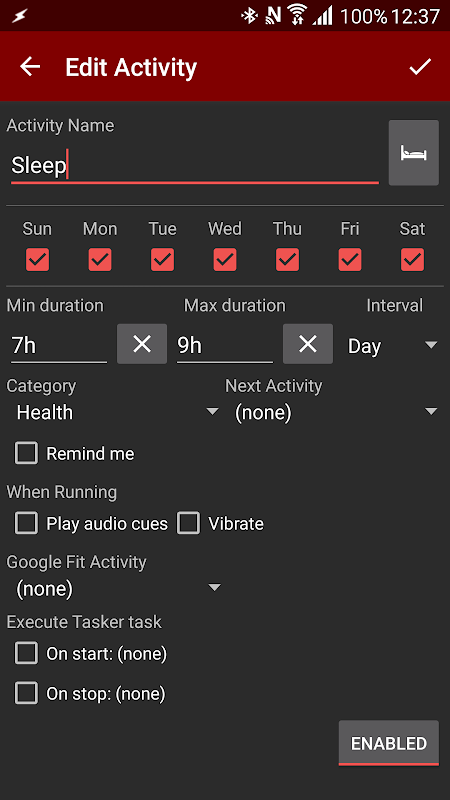The width and height of the screenshot is (450, 800).
Task: Tap the lightning bolt notification icon
Action: point(19,17)
